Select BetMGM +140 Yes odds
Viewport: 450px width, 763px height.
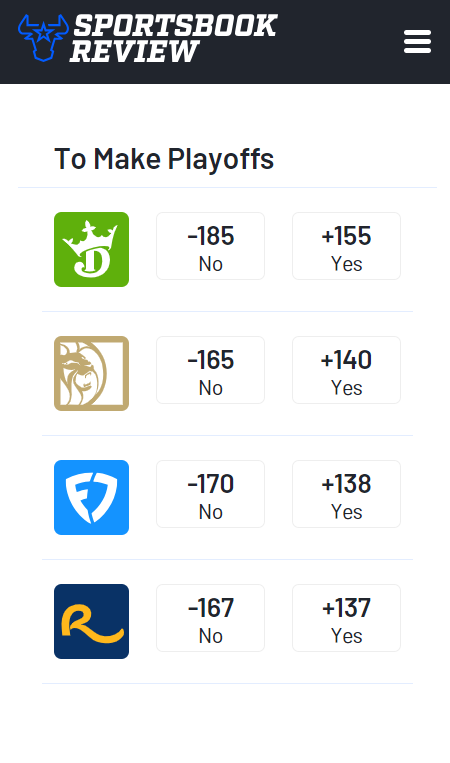click(x=346, y=370)
